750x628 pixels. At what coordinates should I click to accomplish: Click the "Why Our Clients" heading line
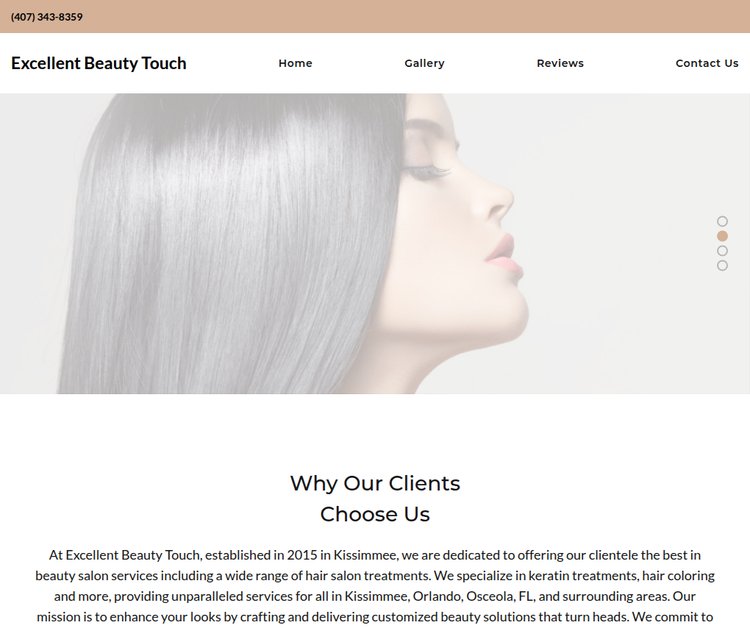(x=375, y=483)
